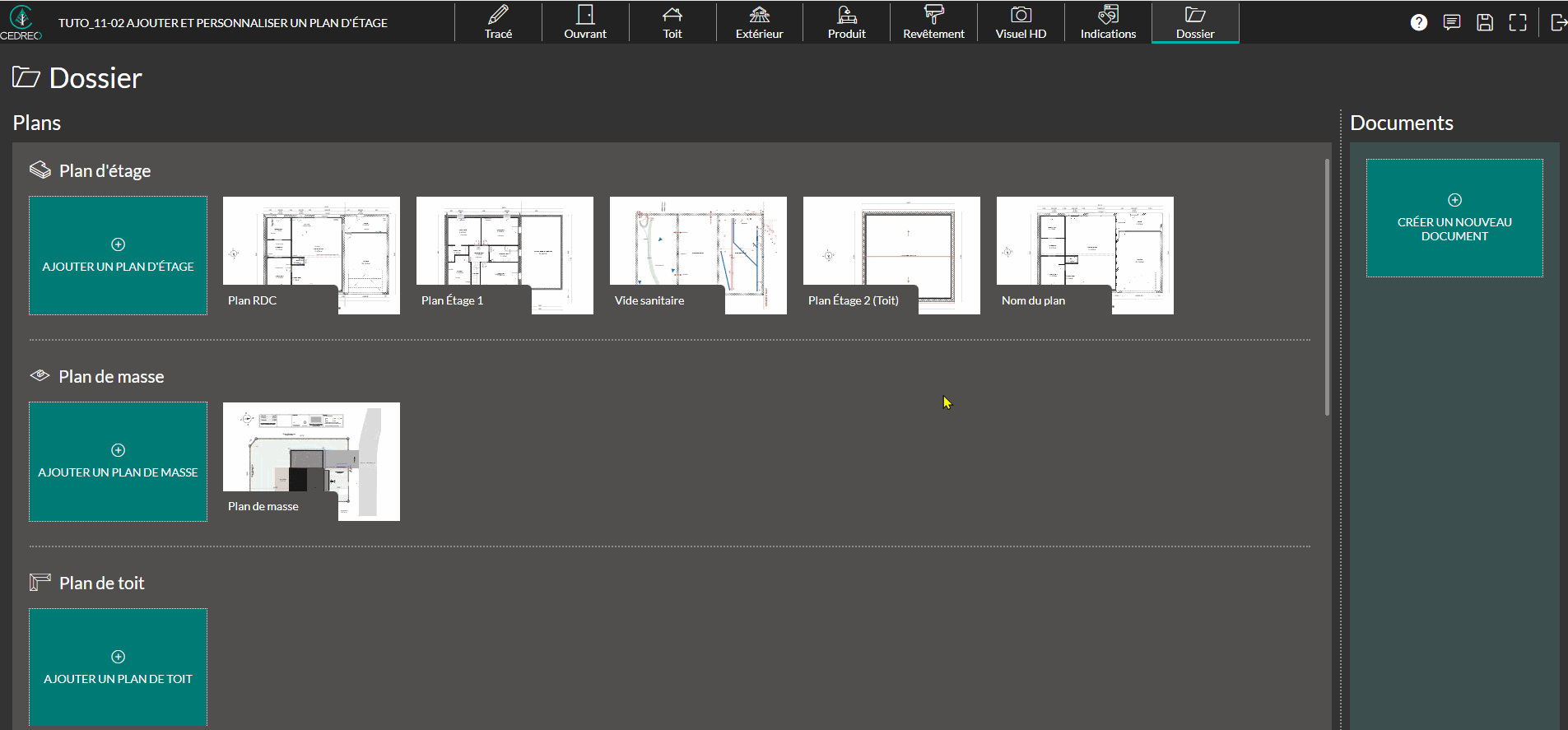Toggle fullscreen mode icon
This screenshot has height=730, width=1568.
tap(1518, 22)
